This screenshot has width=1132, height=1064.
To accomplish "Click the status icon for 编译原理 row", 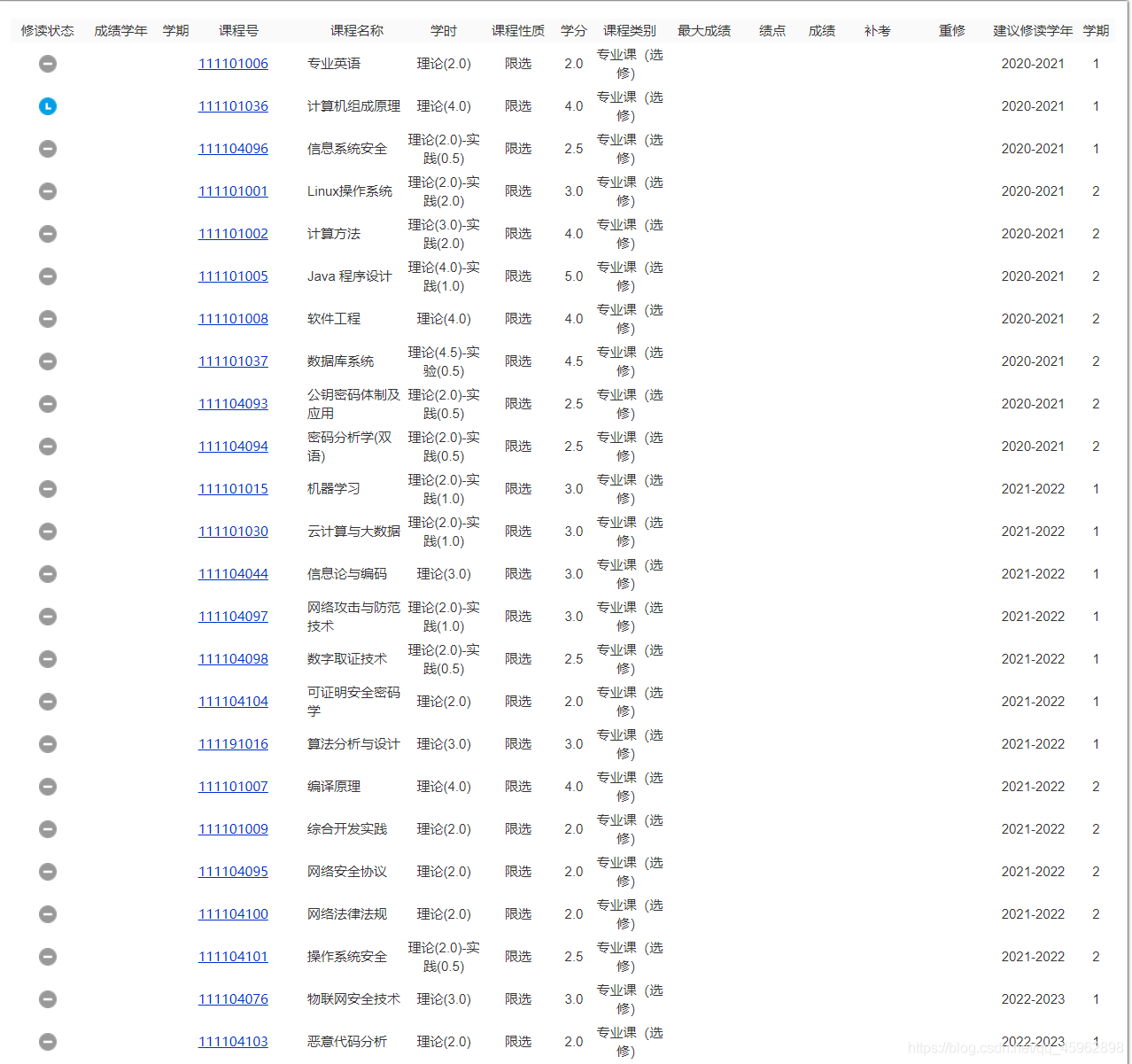I will coord(48,787).
